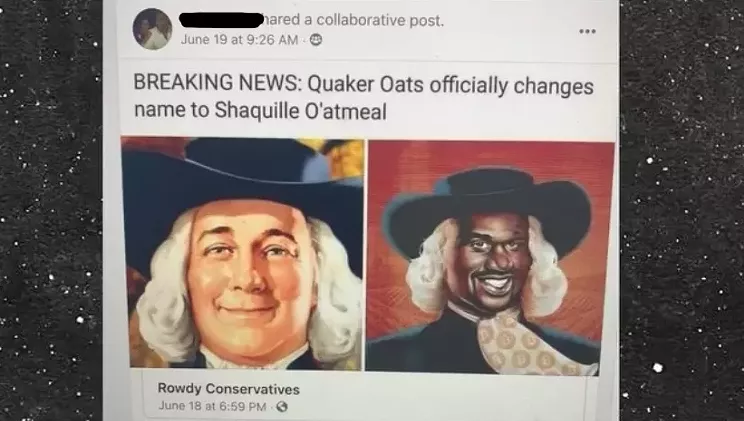Click the patterned cravat in right photo

click(x=527, y=344)
